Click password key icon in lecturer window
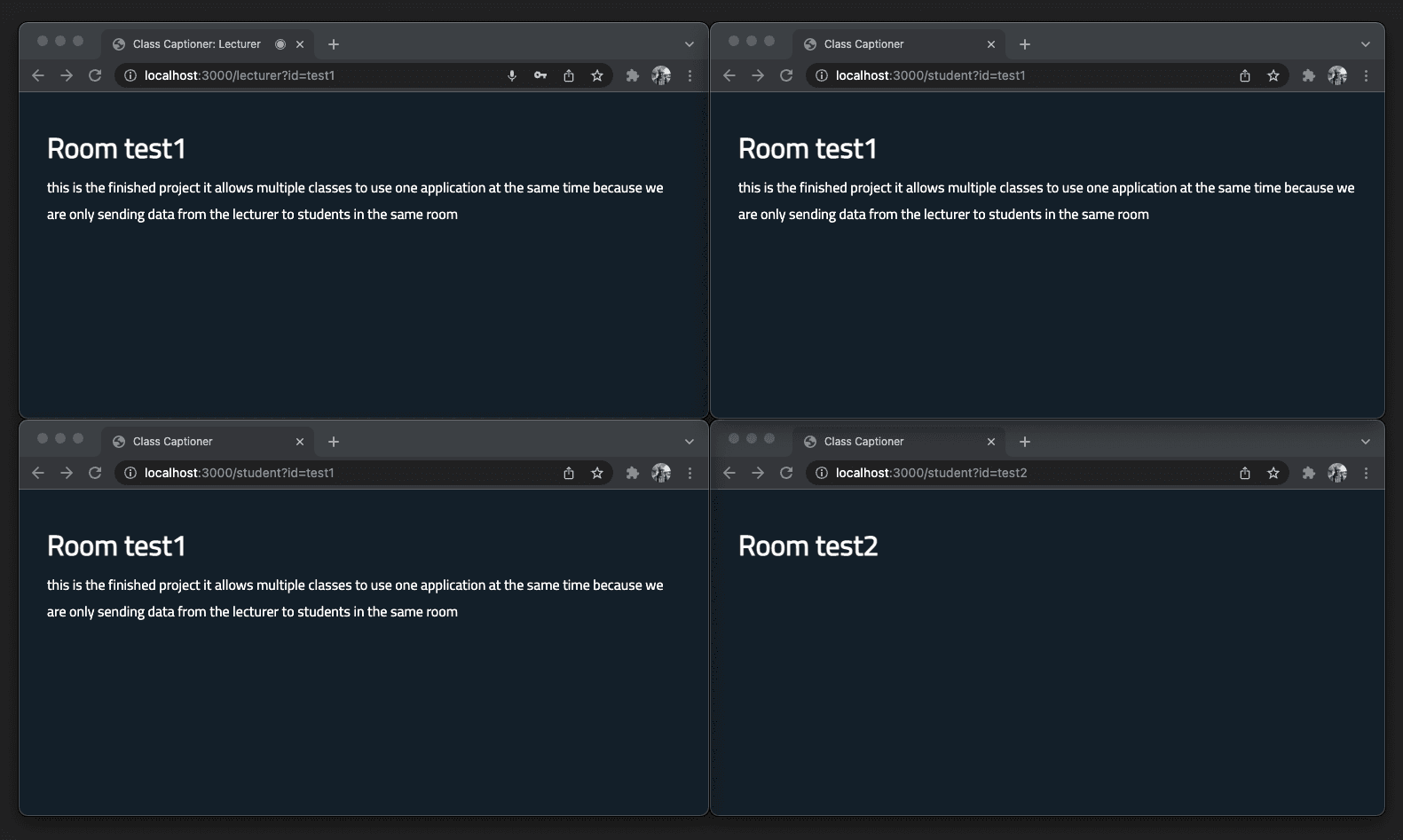Viewport: 1403px width, 840px height. (540, 75)
